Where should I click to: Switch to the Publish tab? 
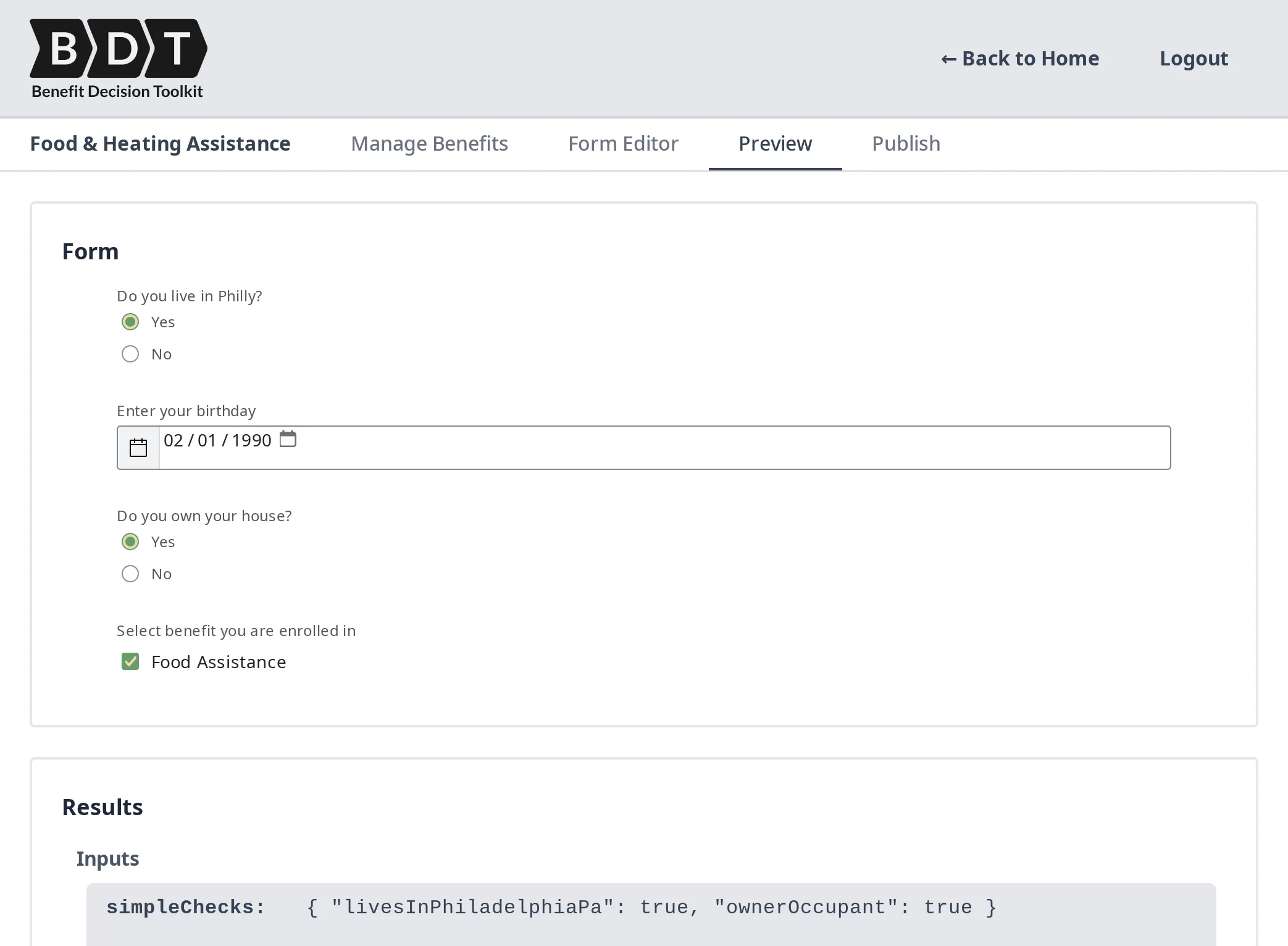coord(905,143)
